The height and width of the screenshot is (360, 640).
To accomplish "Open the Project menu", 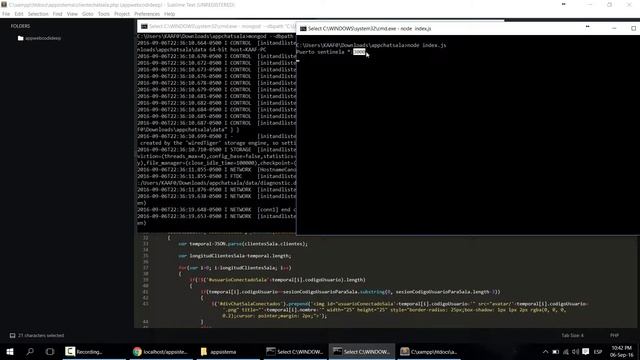I will click(x=122, y=14).
